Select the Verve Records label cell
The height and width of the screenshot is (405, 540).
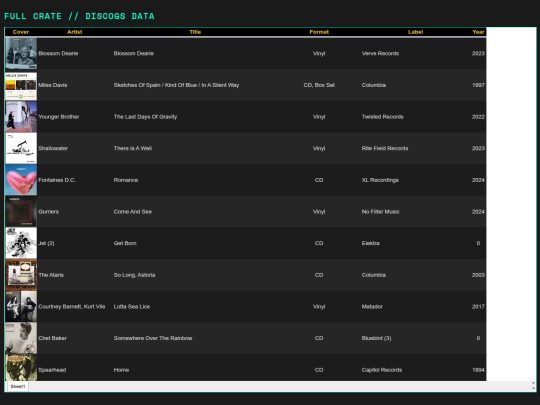[380, 53]
